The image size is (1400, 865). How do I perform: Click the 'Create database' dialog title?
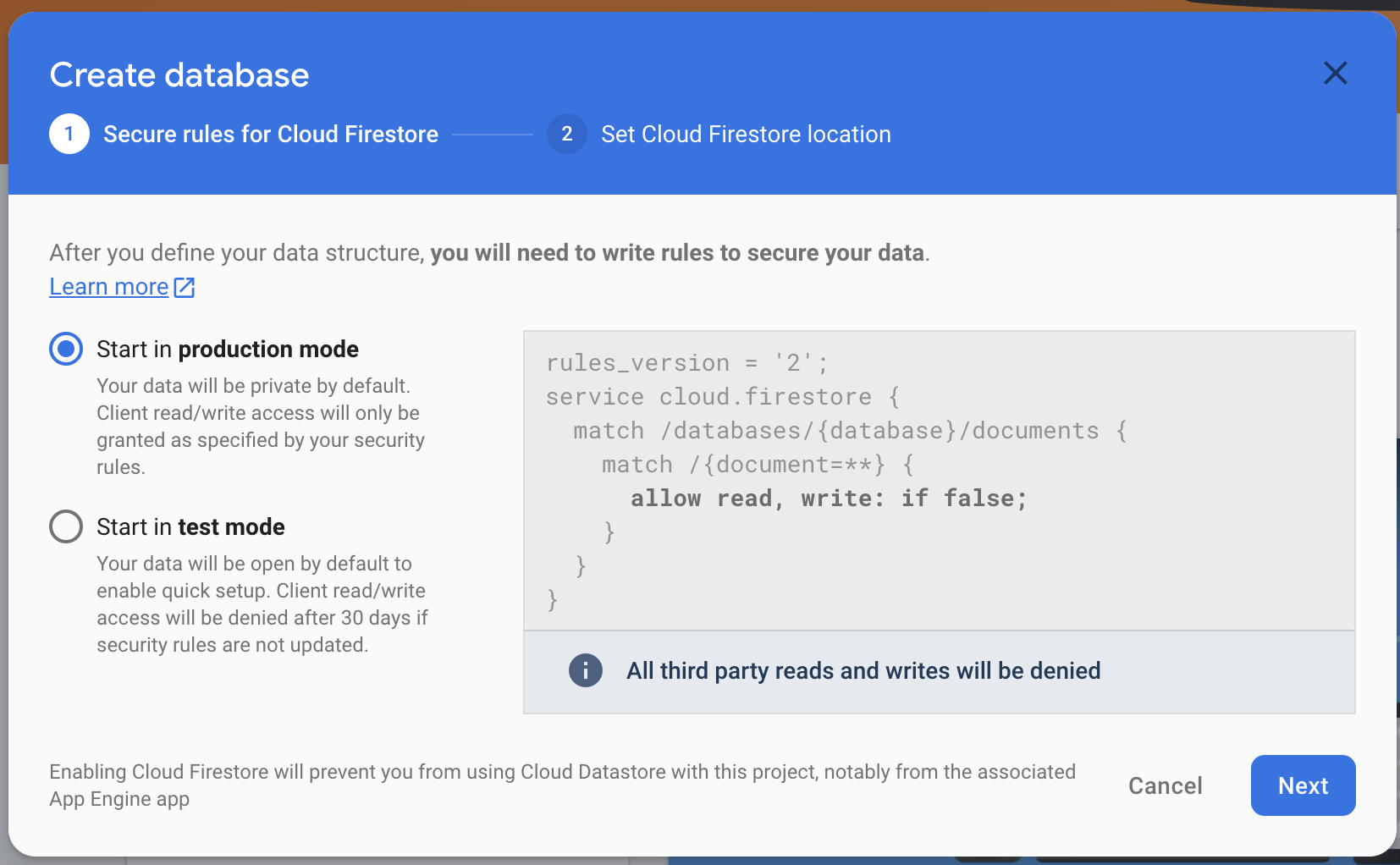179,74
